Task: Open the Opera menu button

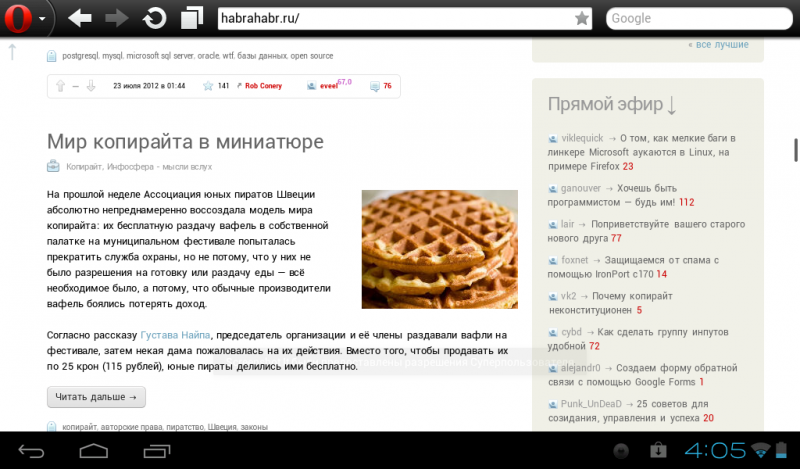Action: [x=24, y=18]
